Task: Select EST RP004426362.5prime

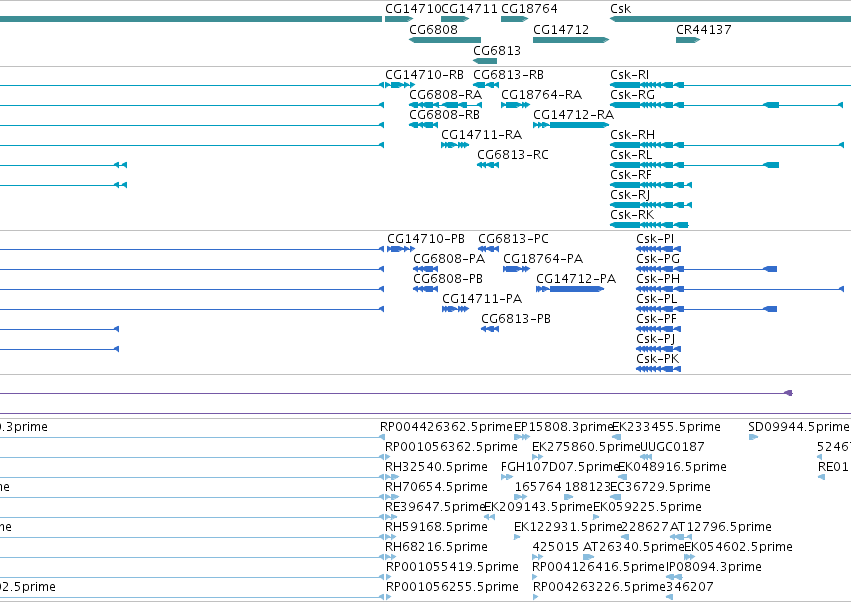Action: (446, 427)
